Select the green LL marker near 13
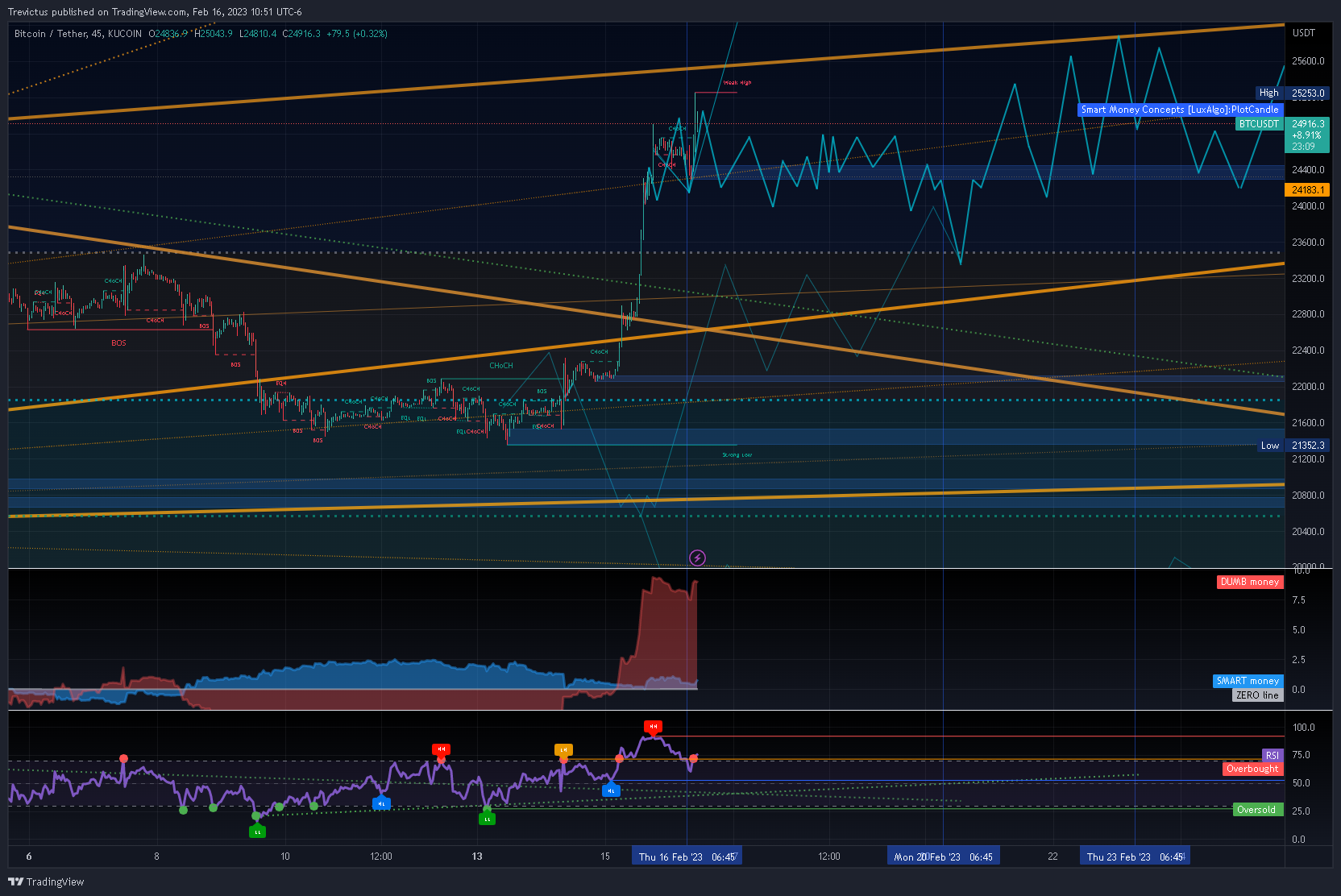Screen dimensions: 1341x896 tap(487, 819)
